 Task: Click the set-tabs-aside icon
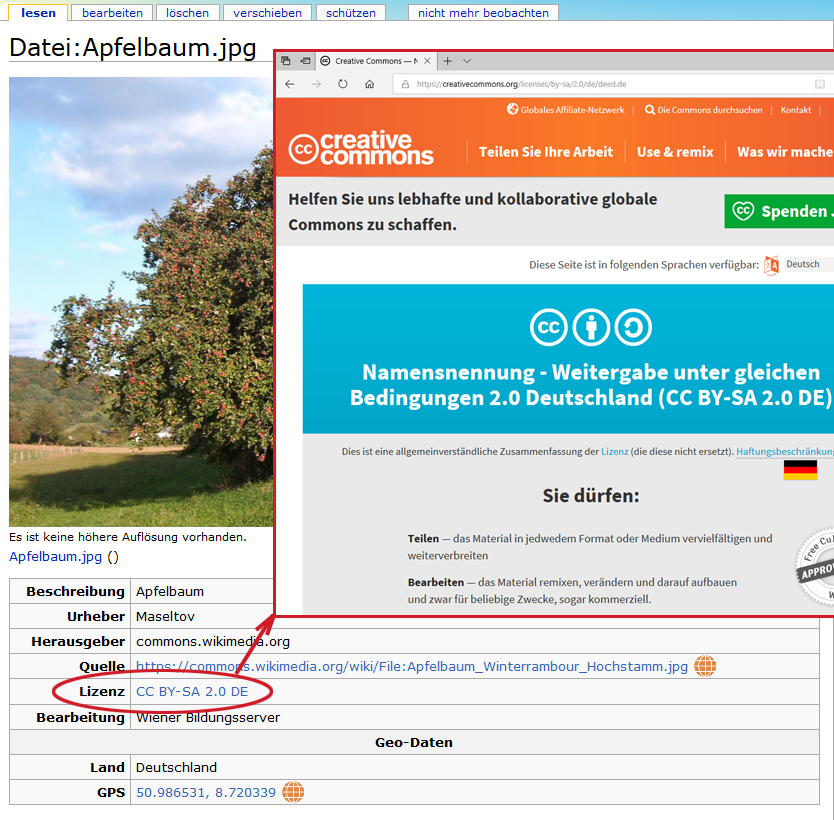[x=286, y=61]
